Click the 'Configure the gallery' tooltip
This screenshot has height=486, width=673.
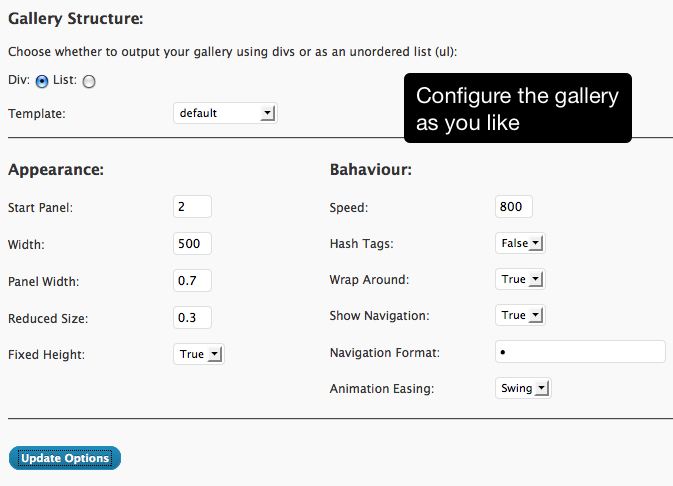518,108
